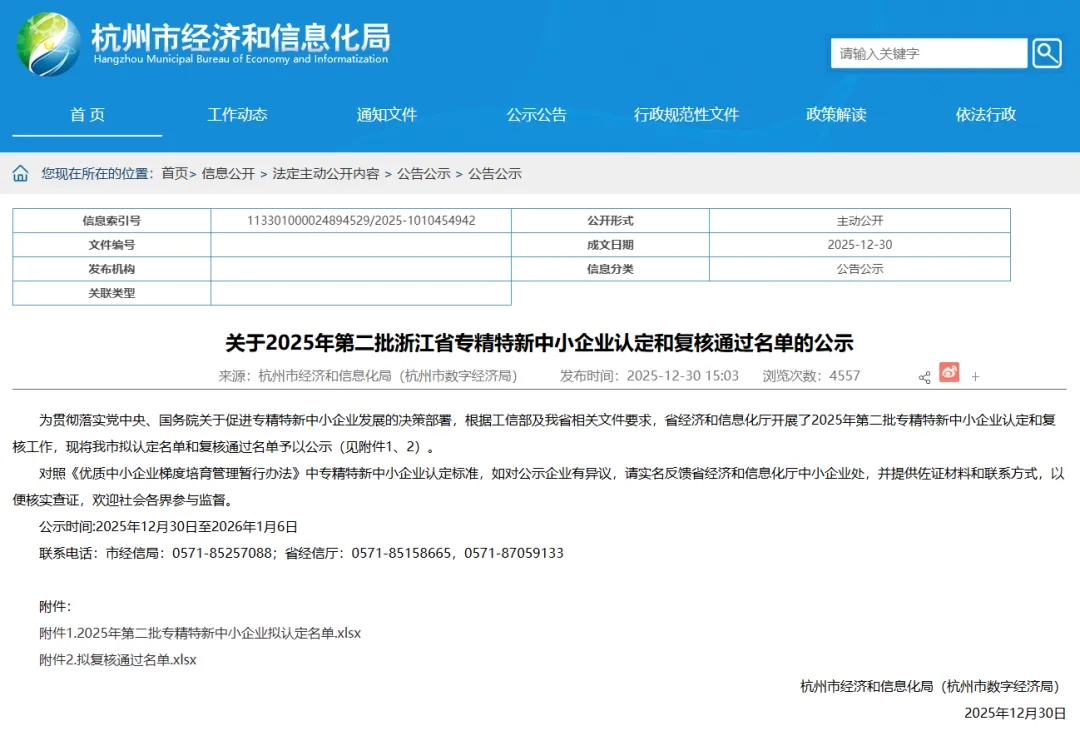The image size is (1080, 731).
Task: Click 信息公开 breadcrumb link
Action: 228,174
